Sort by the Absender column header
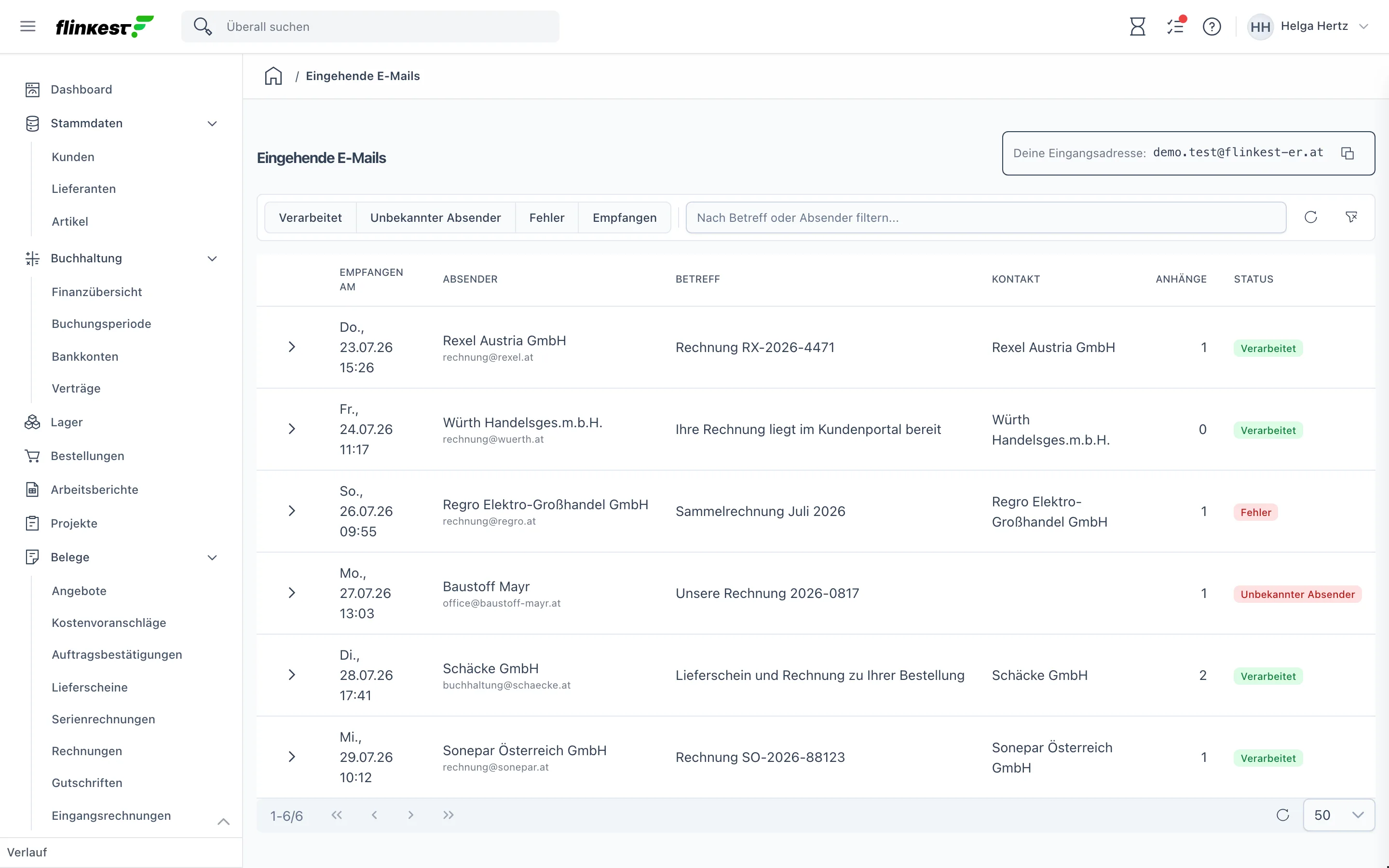Viewport: 1389px width, 868px height. tap(470, 280)
